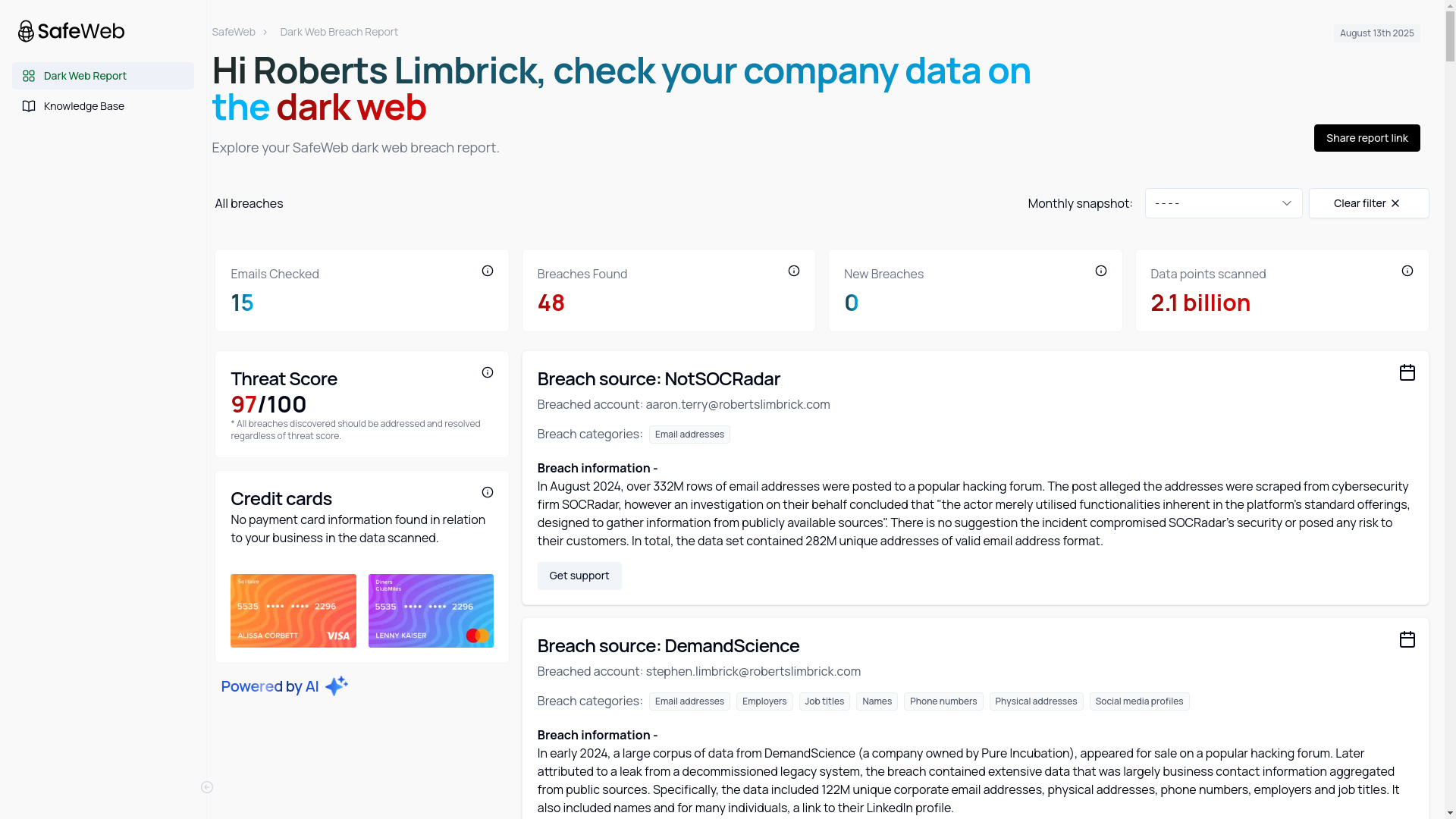
Task: Click the Share report link button
Action: pyautogui.click(x=1367, y=138)
